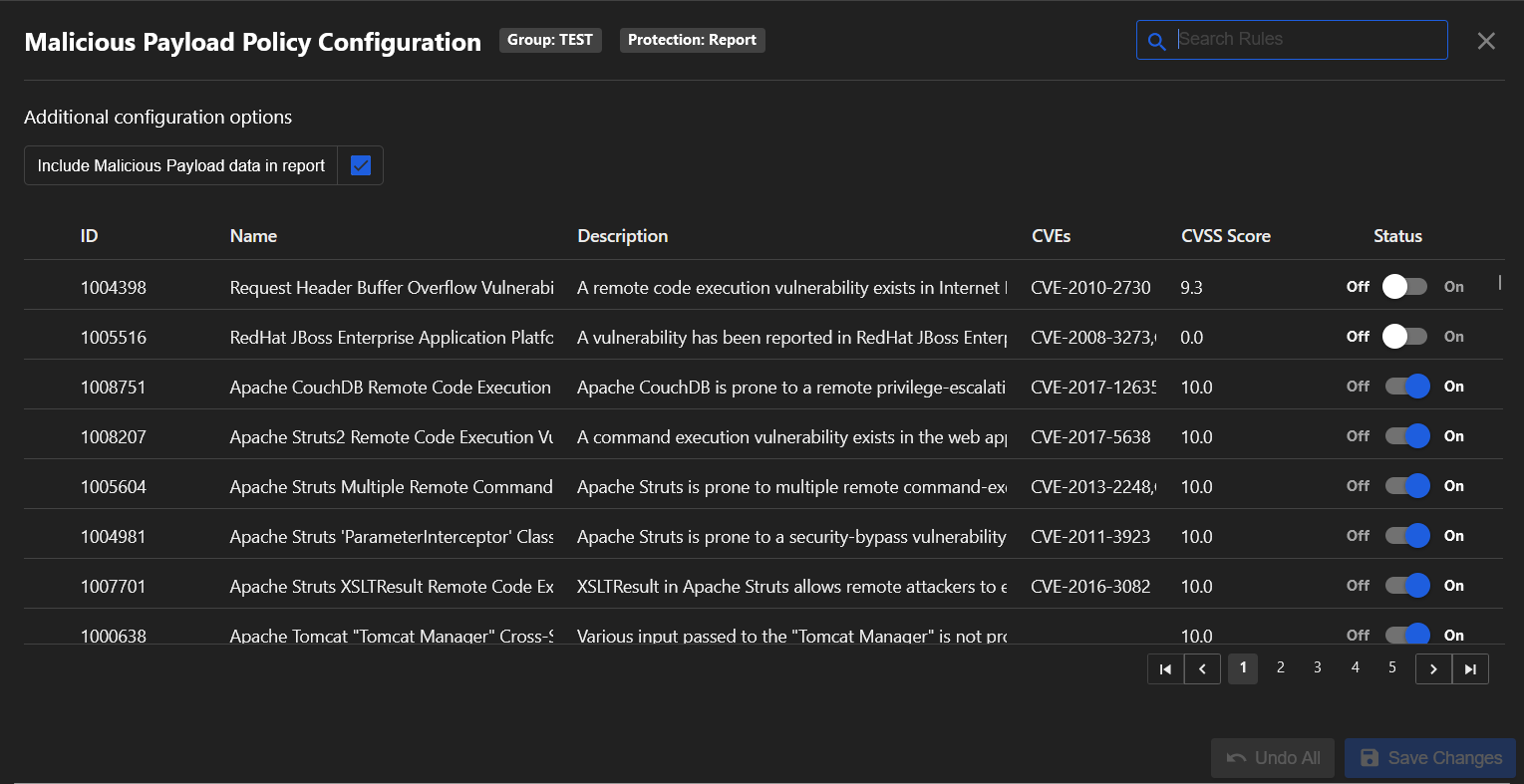Focus the Search Rules input field
The height and width of the screenshot is (784, 1524).
click(1306, 40)
